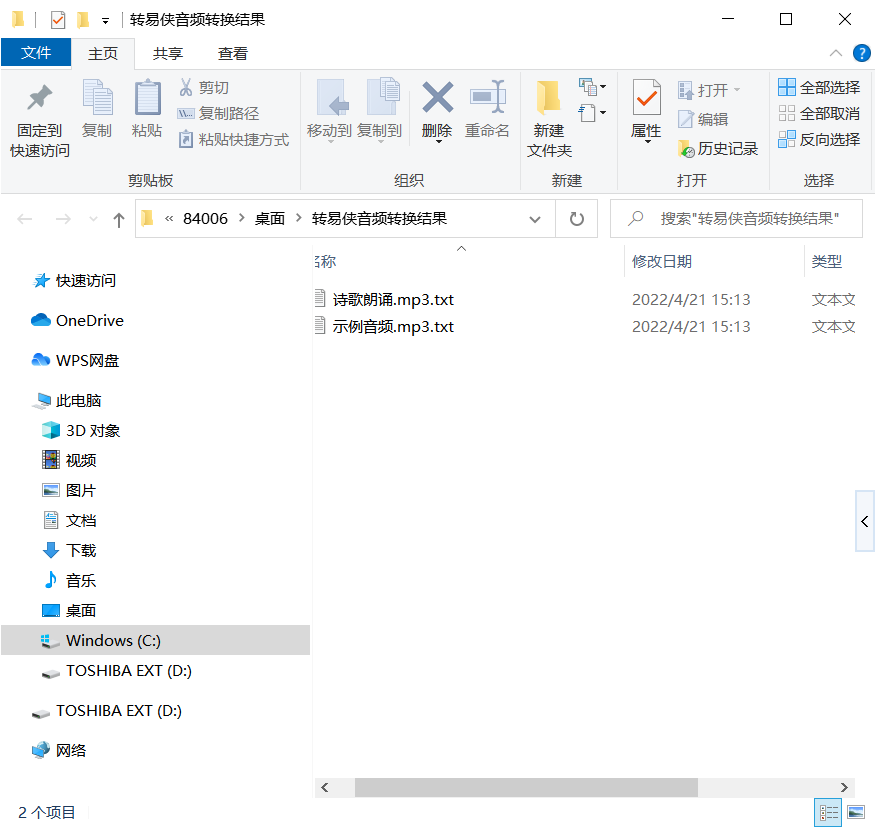Open the File (文件) tab
This screenshot has width=876, height=828.
(x=36, y=53)
